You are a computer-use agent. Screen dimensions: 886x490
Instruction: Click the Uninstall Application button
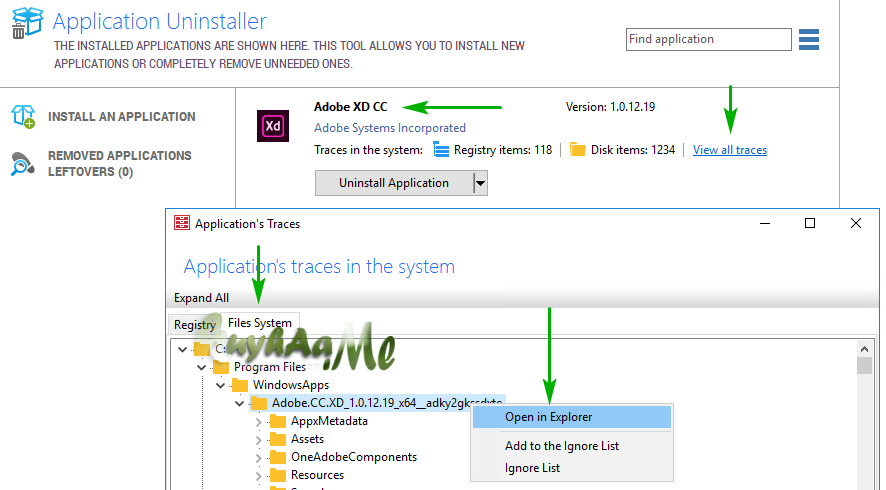[394, 183]
